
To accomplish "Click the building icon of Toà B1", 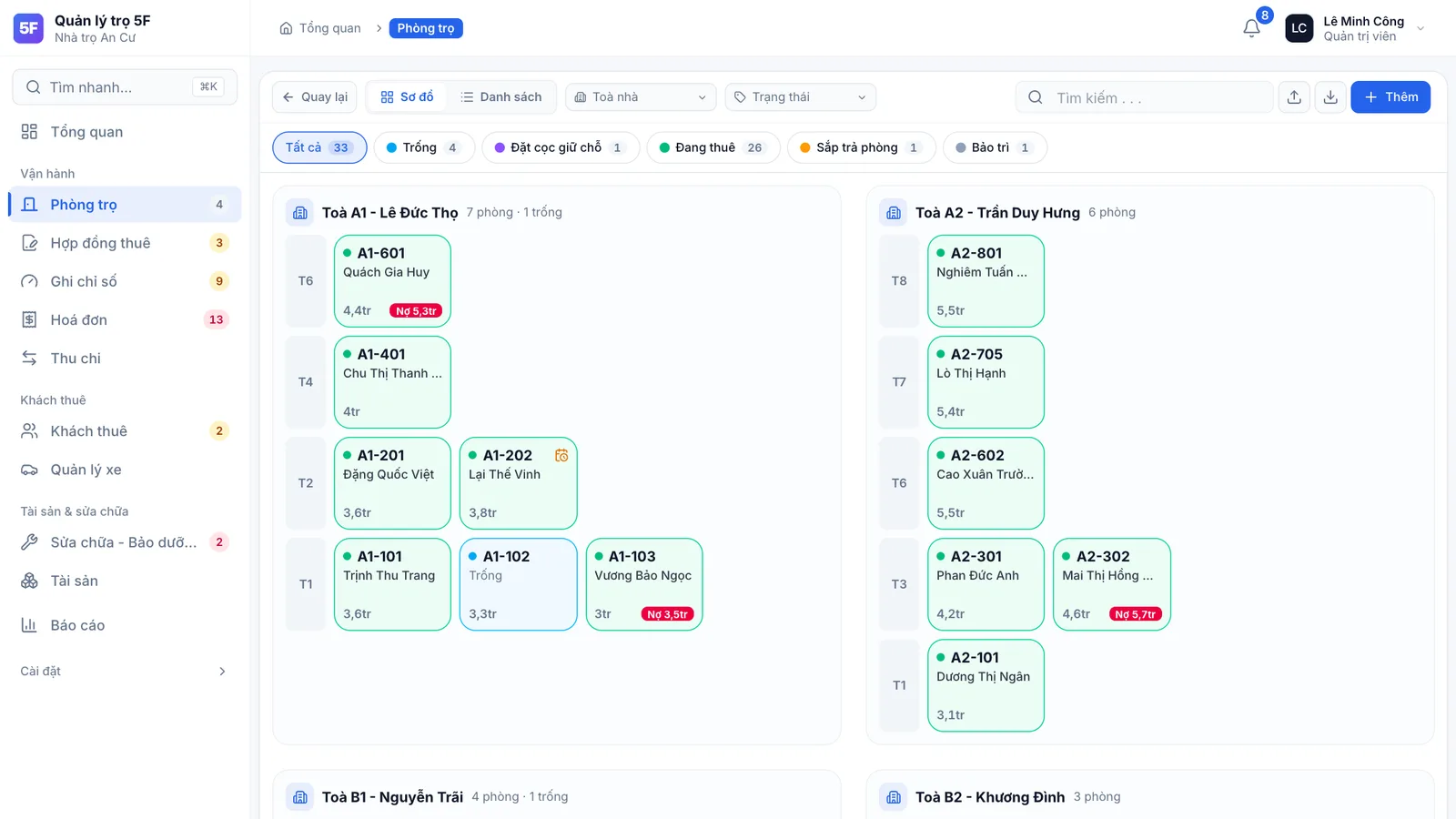I will (x=300, y=797).
